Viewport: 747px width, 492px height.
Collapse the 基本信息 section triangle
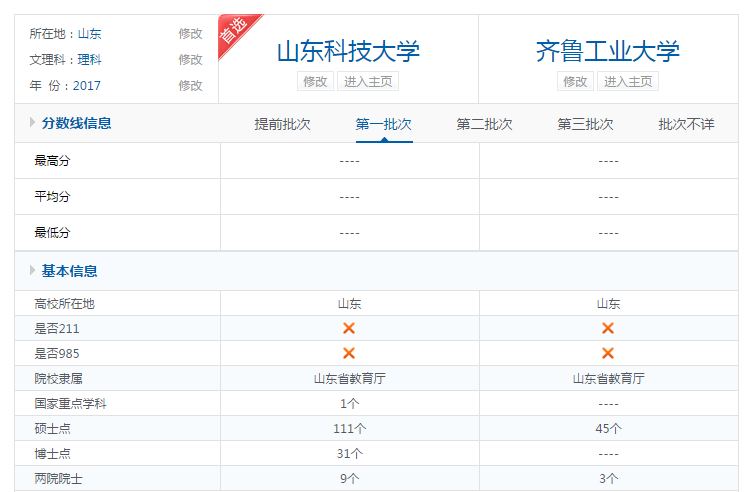point(32,271)
